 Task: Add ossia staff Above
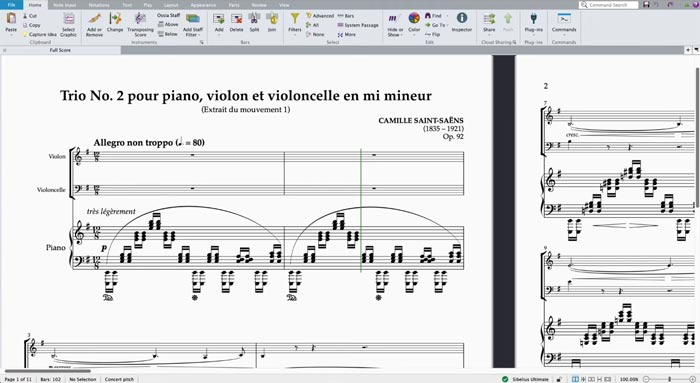point(168,25)
